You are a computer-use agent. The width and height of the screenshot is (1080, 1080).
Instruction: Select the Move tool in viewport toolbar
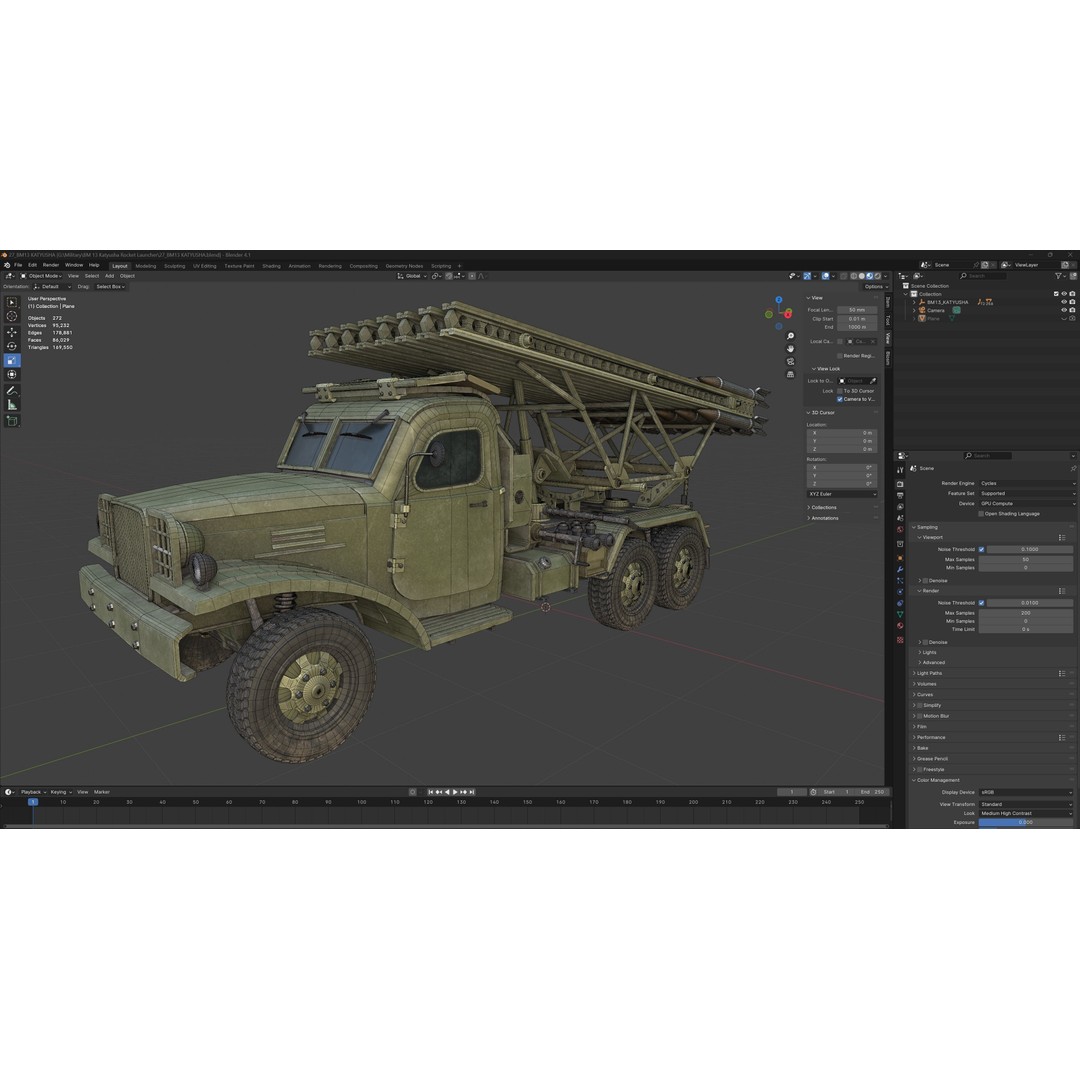[x=11, y=332]
